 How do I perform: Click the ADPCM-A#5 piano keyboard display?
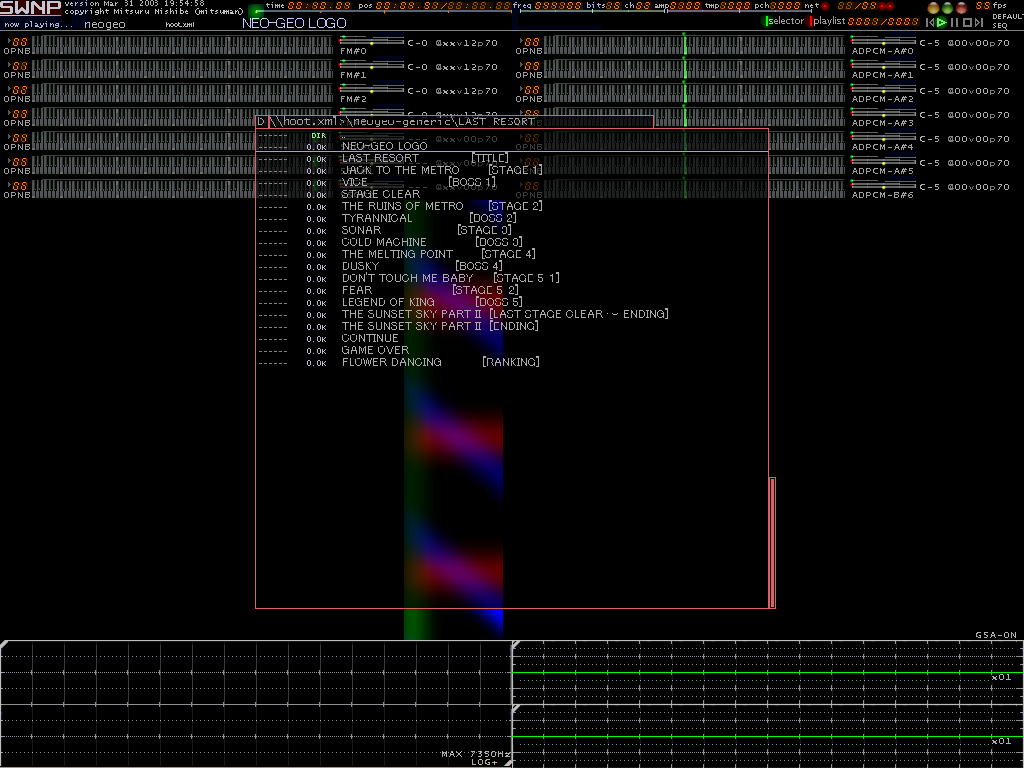click(x=694, y=165)
